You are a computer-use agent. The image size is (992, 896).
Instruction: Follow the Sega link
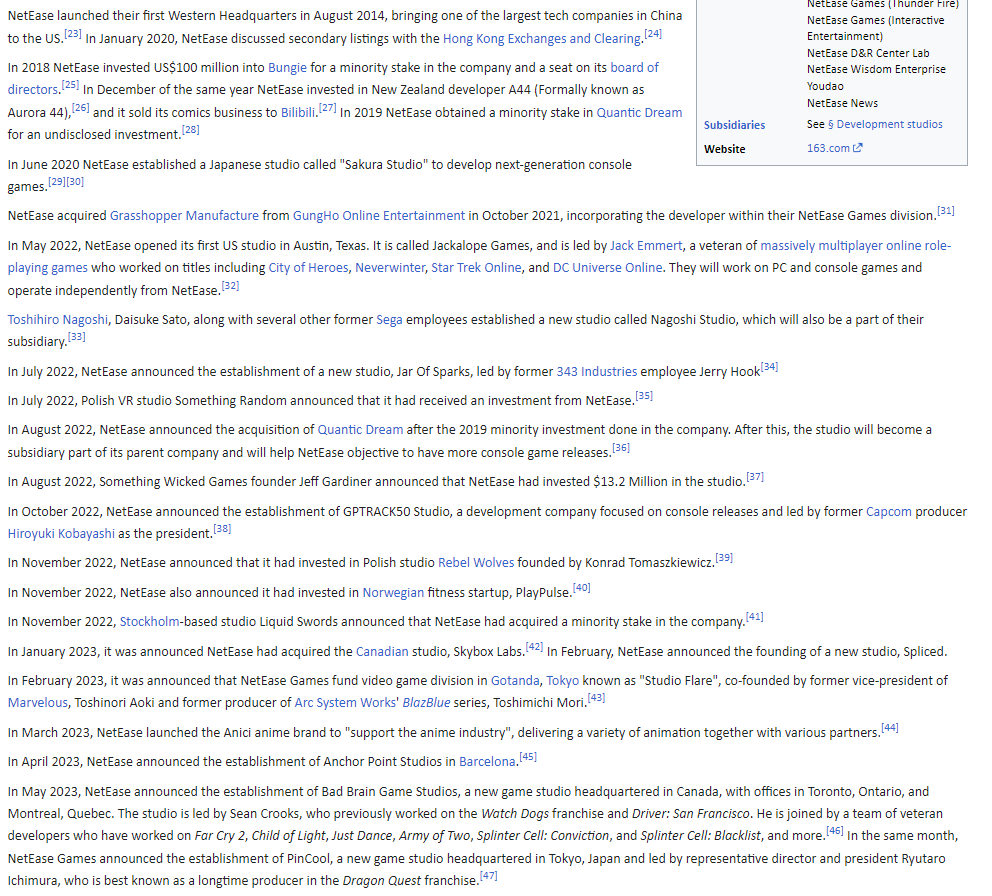point(389,320)
